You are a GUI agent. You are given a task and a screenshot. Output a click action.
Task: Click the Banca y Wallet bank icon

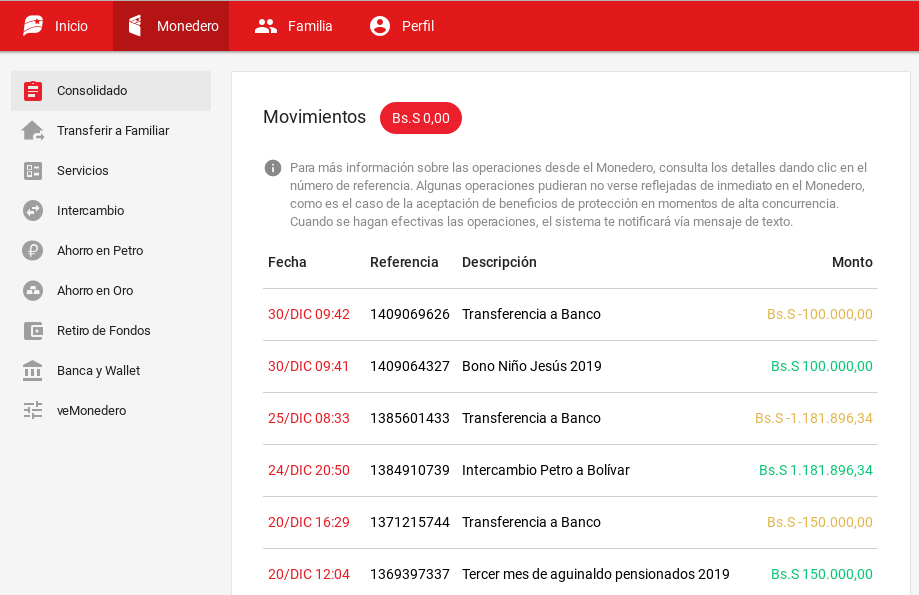tap(33, 370)
